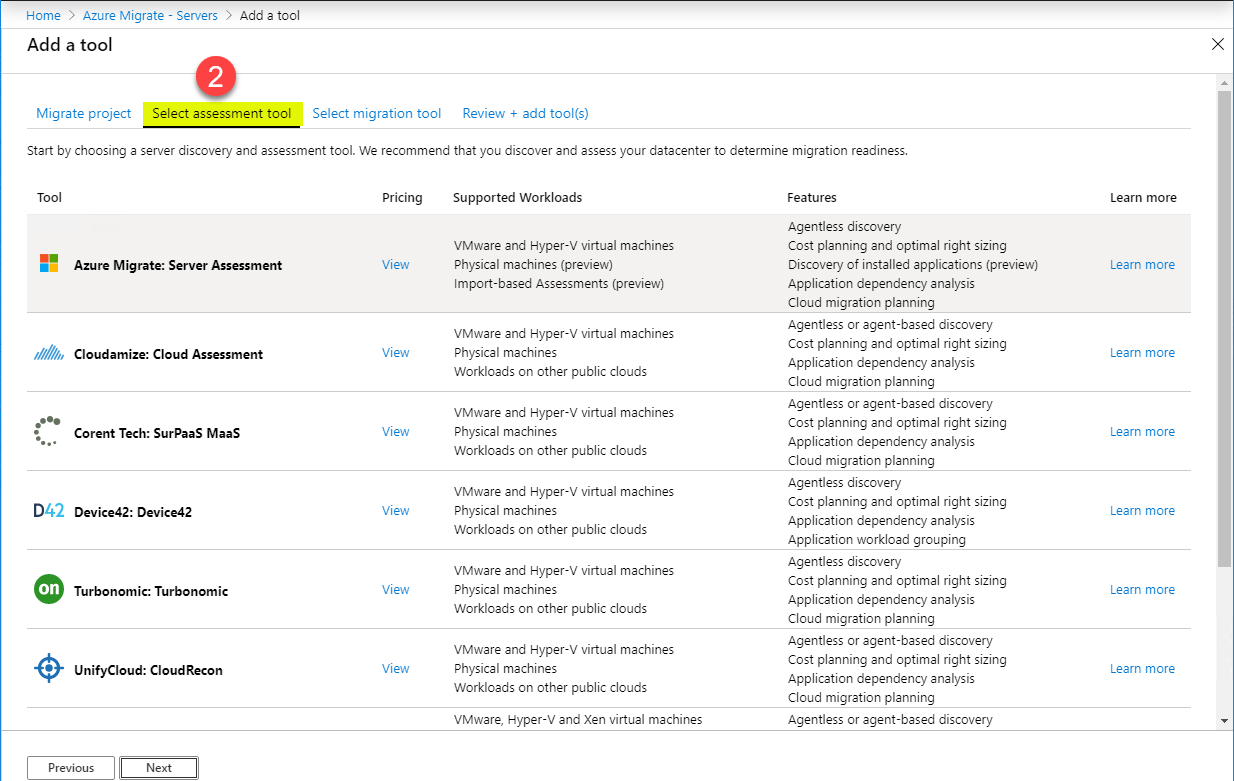Viewport: 1234px width, 781px height.
Task: Click the Device42 logo icon
Action: [x=49, y=511]
